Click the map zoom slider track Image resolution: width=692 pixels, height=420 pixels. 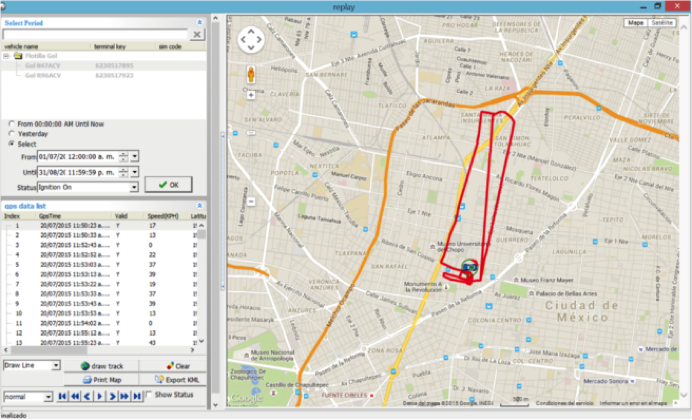tap(251, 148)
